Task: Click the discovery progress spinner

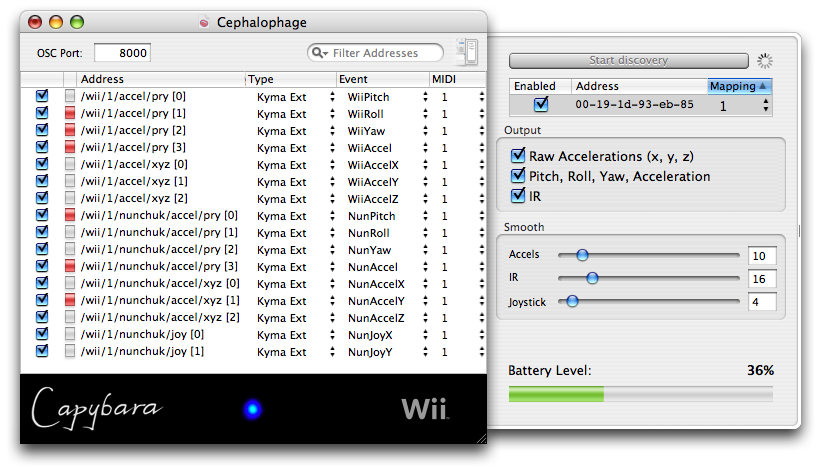Action: click(765, 61)
